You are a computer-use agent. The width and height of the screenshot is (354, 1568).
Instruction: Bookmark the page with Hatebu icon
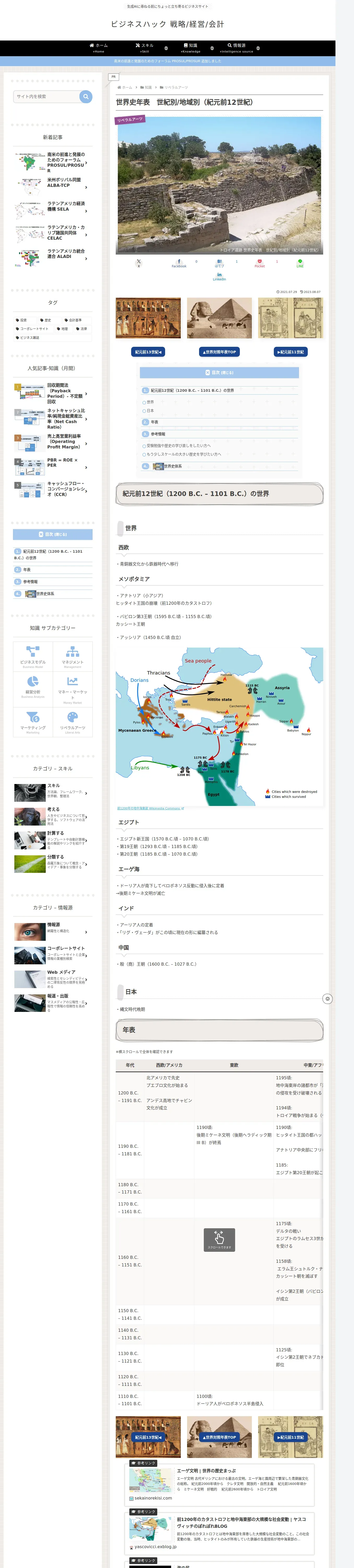click(219, 263)
